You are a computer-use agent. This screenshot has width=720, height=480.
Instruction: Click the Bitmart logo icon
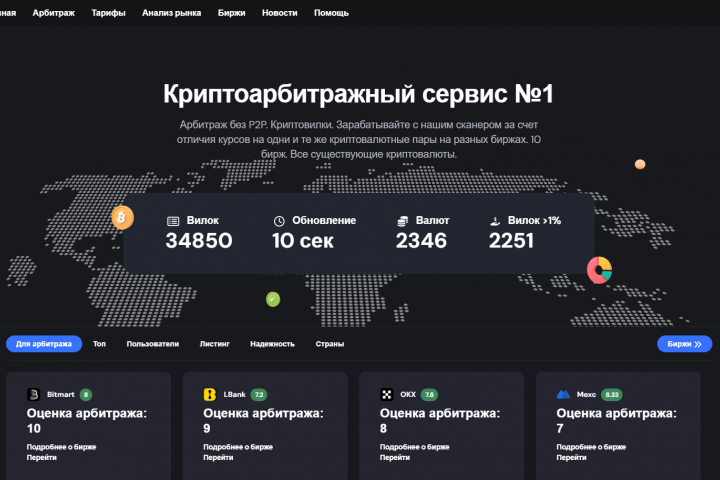click(x=34, y=395)
